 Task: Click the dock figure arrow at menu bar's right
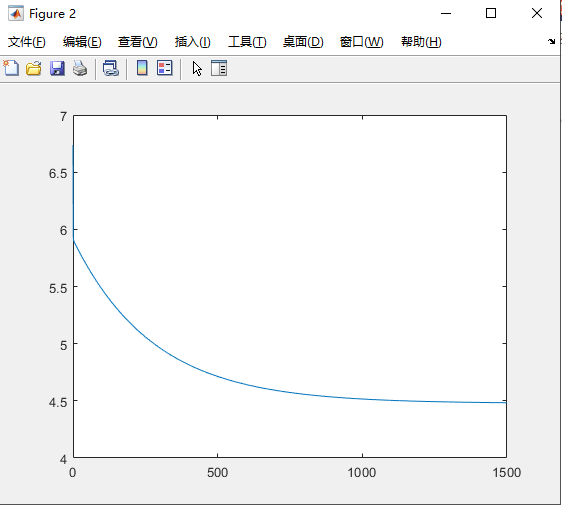tap(551, 42)
